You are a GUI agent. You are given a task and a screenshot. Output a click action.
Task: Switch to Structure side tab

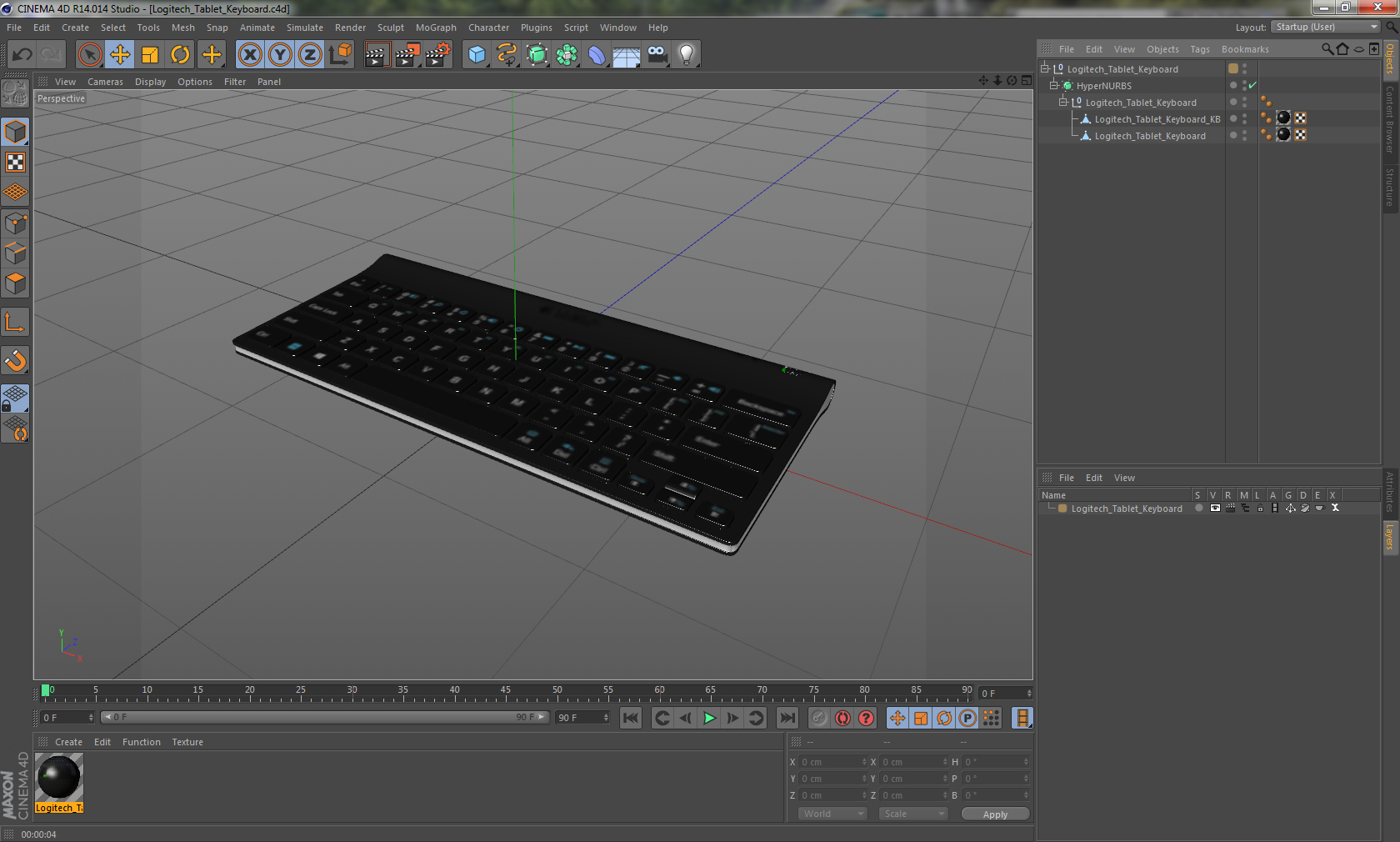click(x=1390, y=188)
